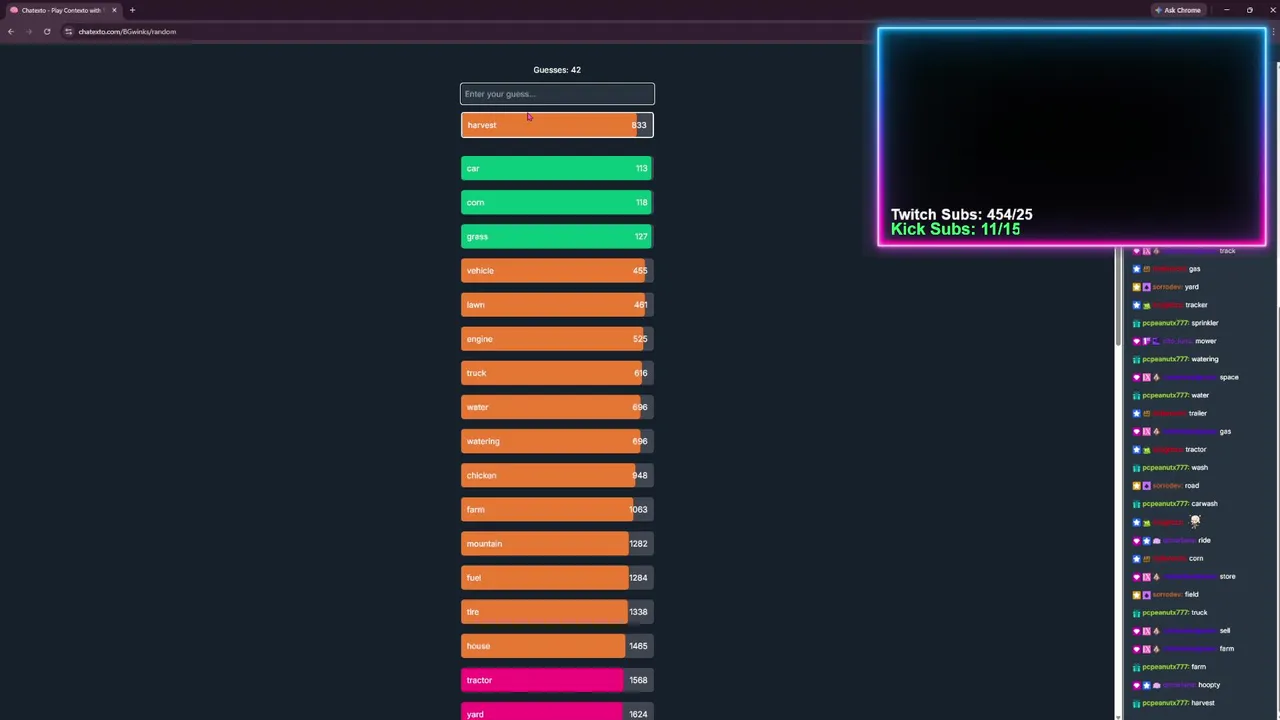This screenshot has height=720, width=1280.
Task: Click the 'engine' guess row
Action: [x=557, y=338]
